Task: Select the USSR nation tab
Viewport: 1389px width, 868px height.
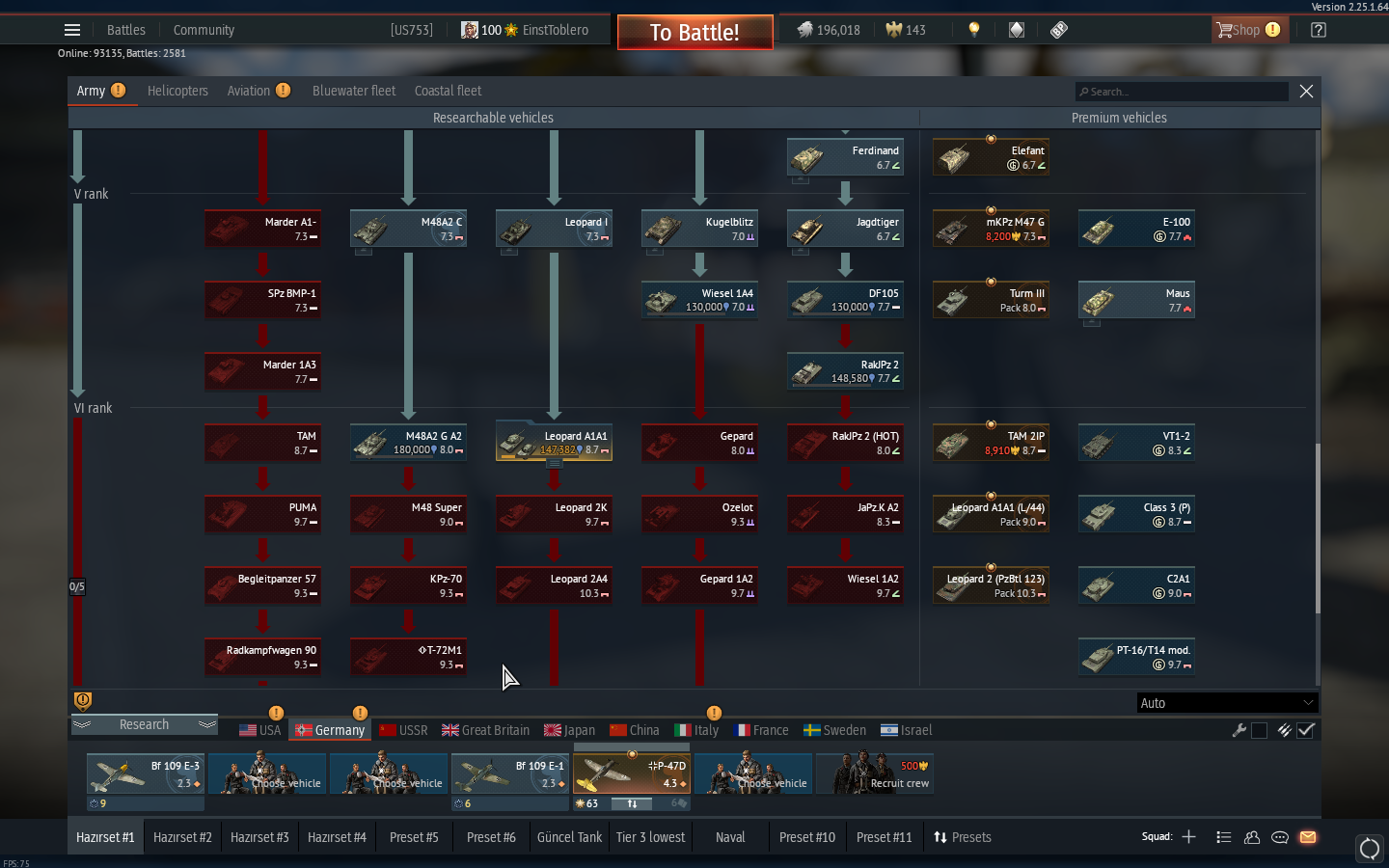Action: tap(403, 730)
